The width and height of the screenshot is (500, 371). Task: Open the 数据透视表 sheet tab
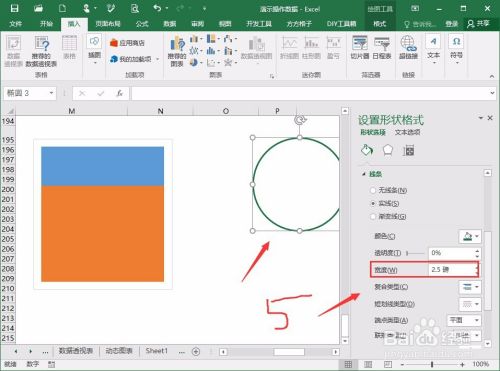click(76, 351)
